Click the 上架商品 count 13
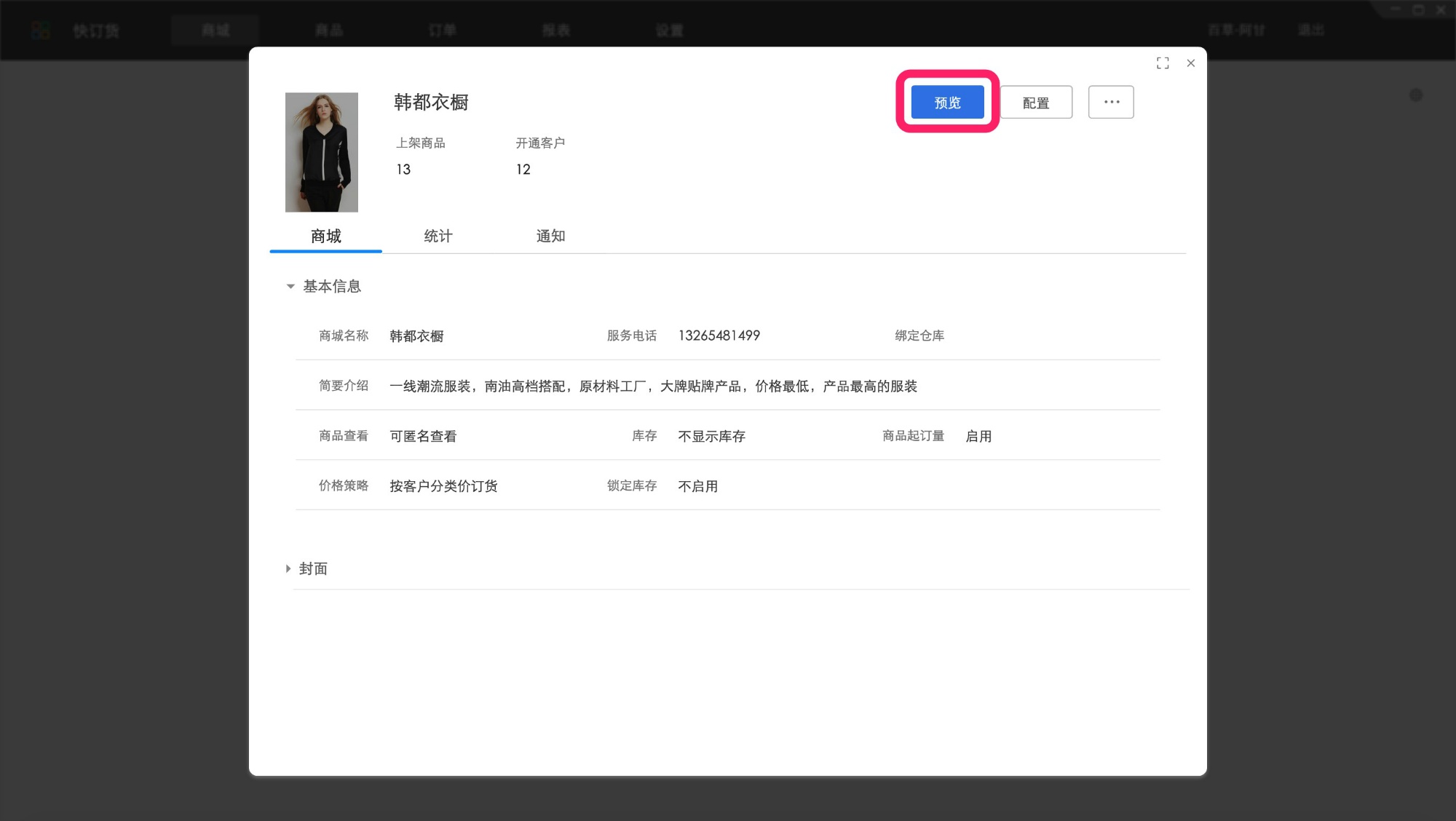Viewport: 1456px width, 821px height. click(403, 170)
